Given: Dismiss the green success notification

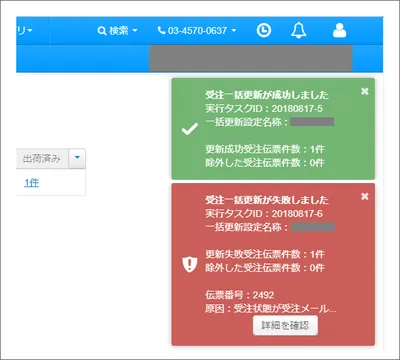Looking at the screenshot, I should point(365,91).
